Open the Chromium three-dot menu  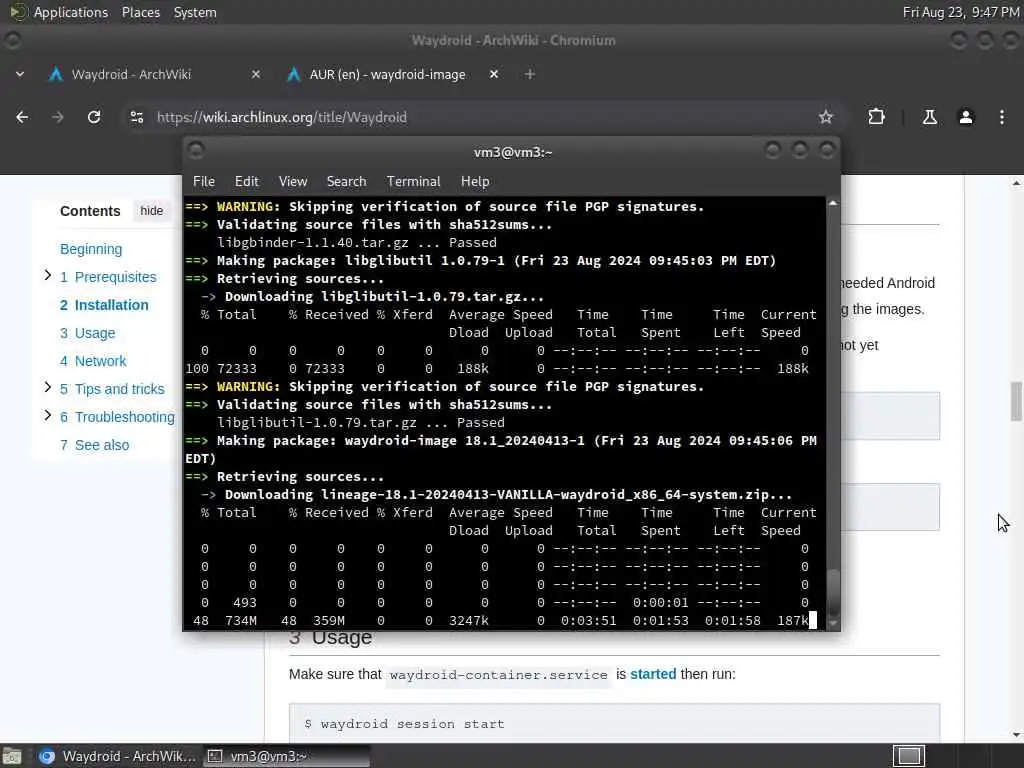pyautogui.click(x=1002, y=117)
